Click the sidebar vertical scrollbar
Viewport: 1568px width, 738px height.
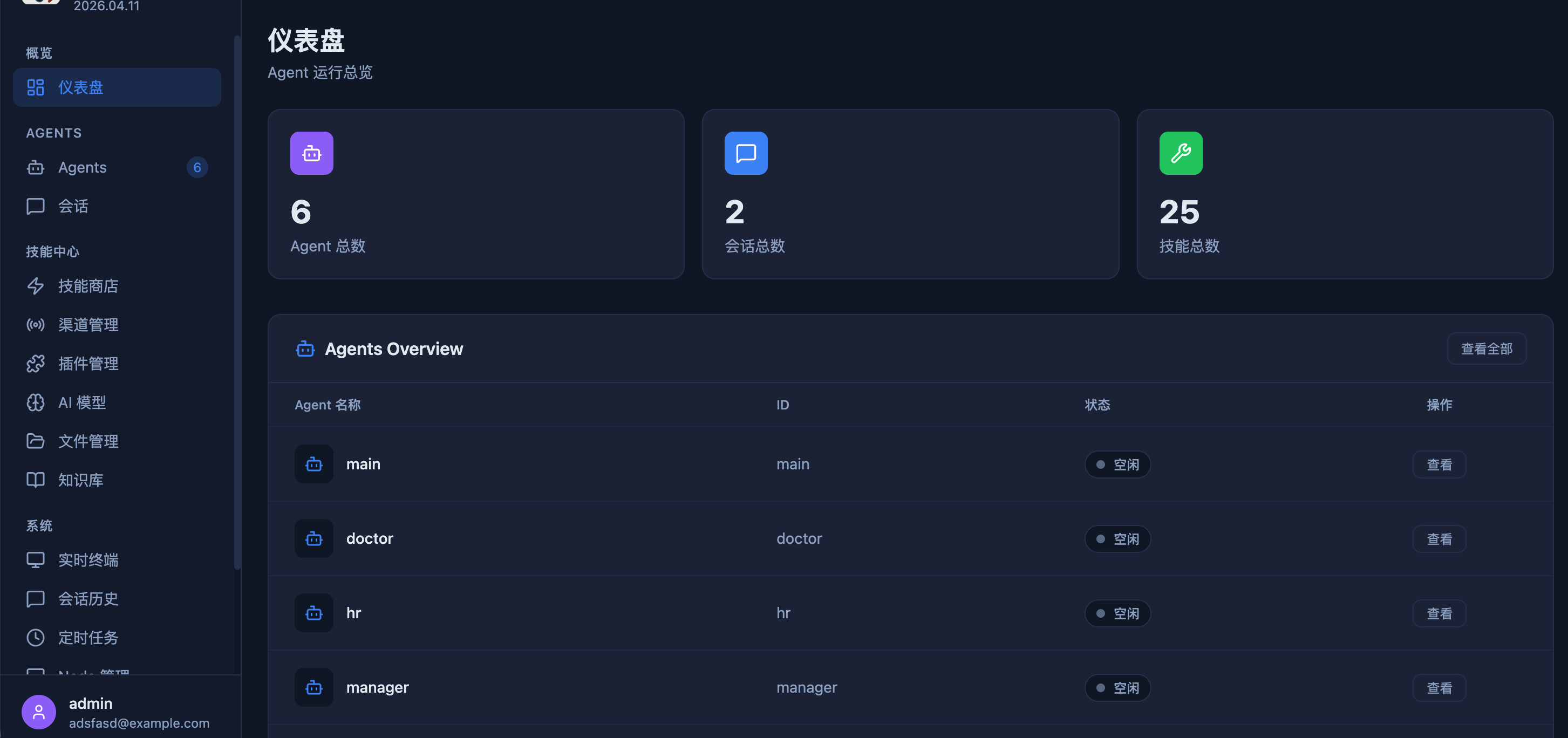tap(237, 303)
